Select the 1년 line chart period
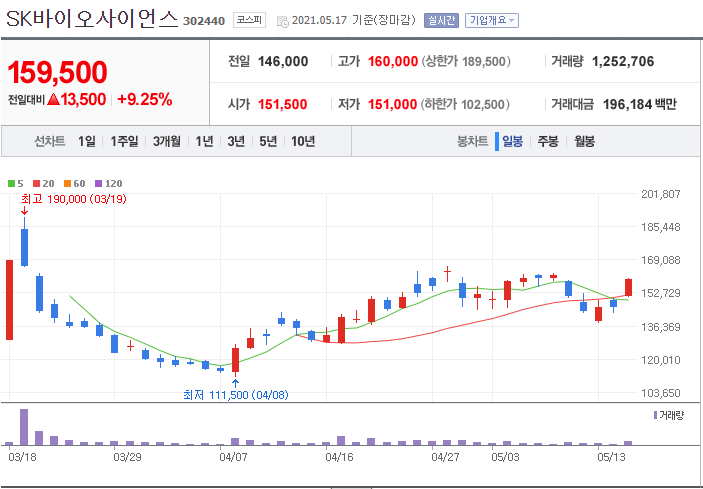This screenshot has width=703, height=489. point(204,142)
